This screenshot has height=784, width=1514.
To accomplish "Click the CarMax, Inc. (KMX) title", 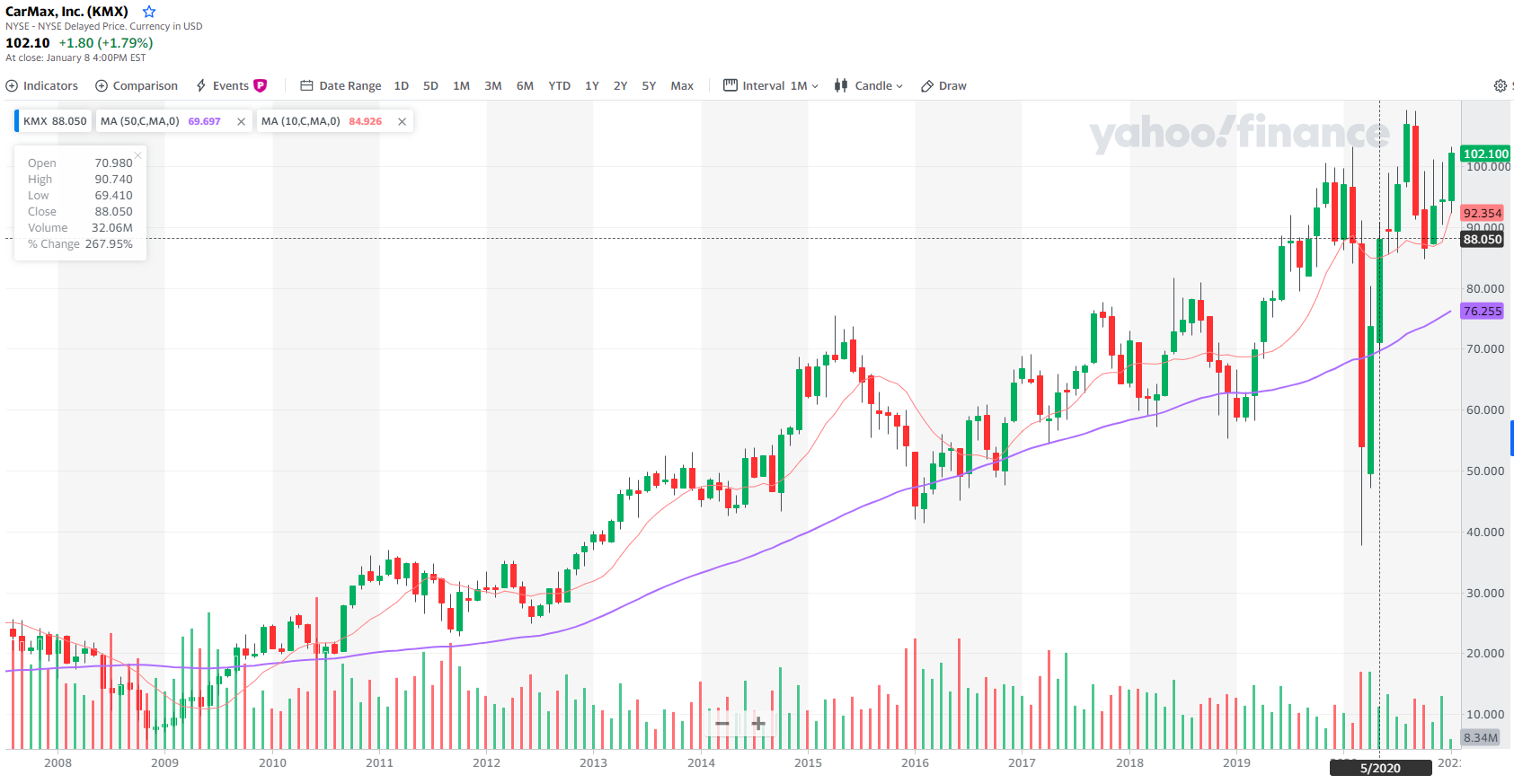I will (x=67, y=12).
